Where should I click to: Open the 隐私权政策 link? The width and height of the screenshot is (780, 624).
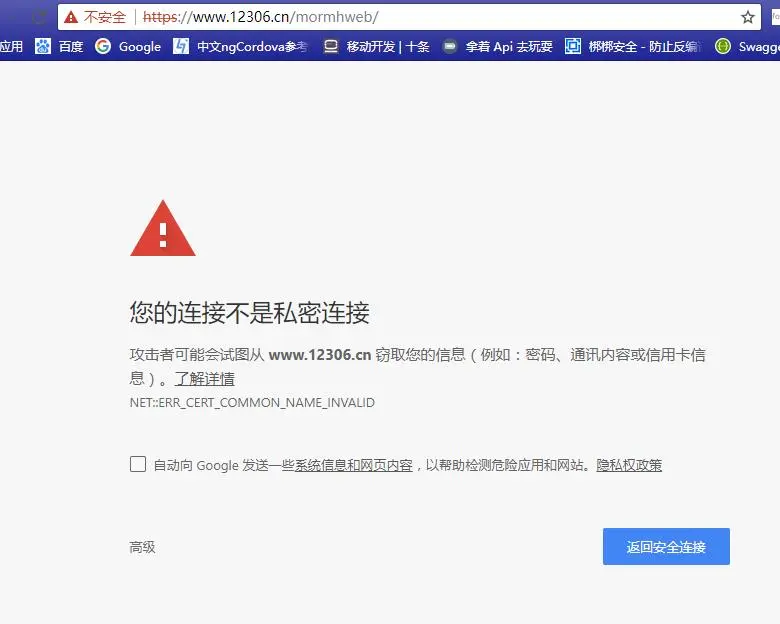[x=629, y=465]
